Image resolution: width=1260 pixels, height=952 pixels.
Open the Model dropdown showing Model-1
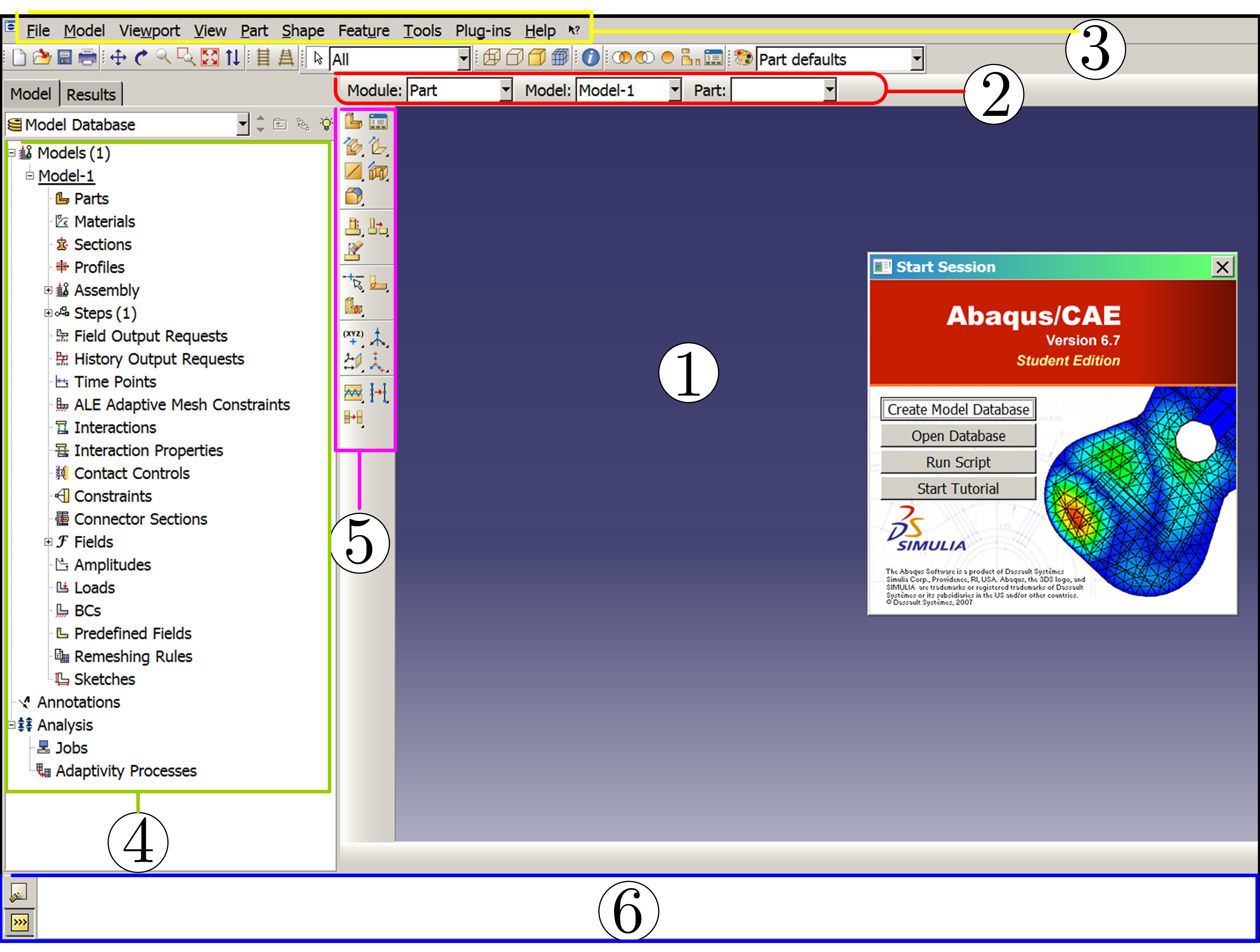pos(628,90)
